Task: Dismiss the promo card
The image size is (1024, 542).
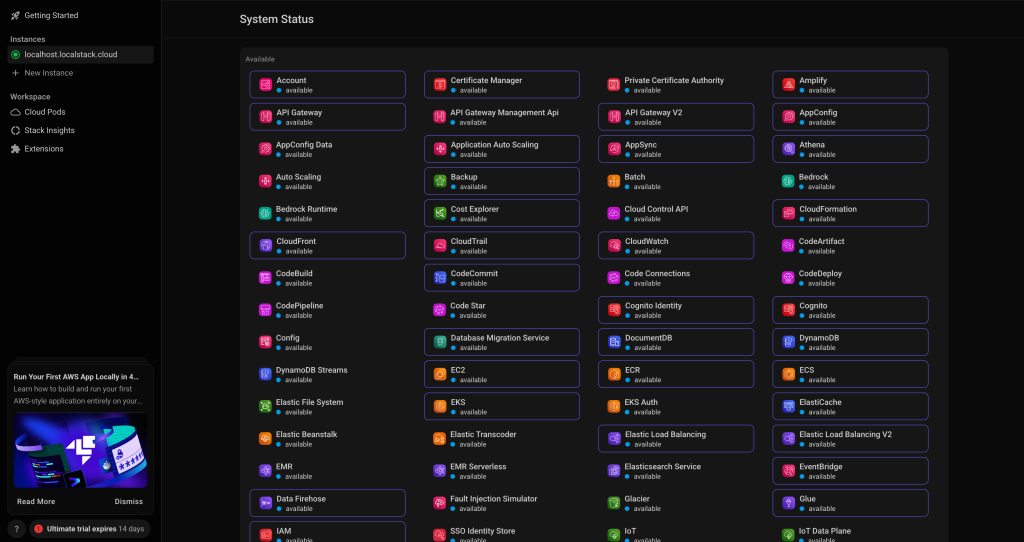Action: coord(128,501)
